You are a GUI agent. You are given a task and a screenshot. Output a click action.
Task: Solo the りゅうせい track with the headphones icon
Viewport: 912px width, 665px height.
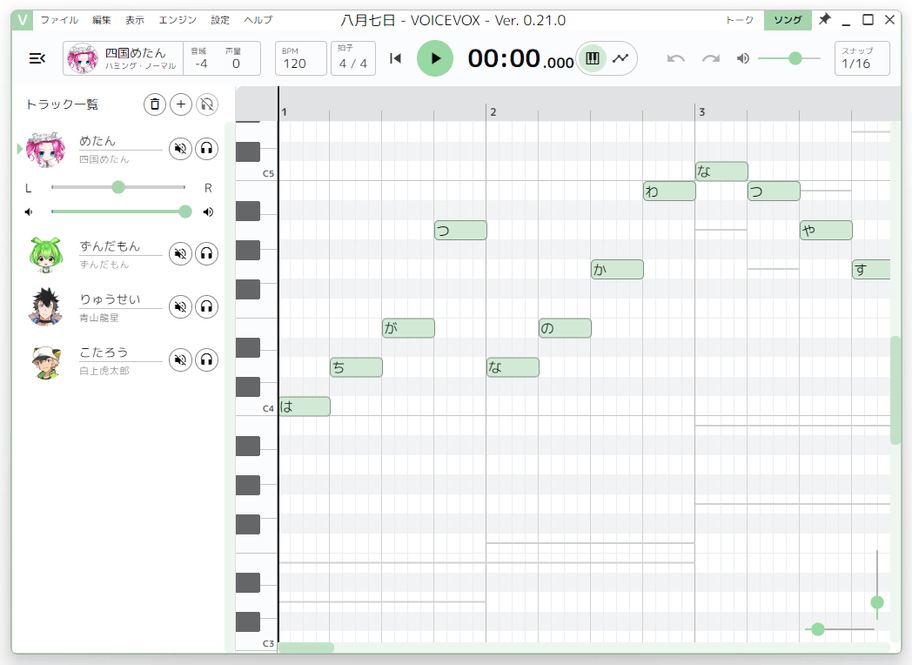click(x=206, y=307)
